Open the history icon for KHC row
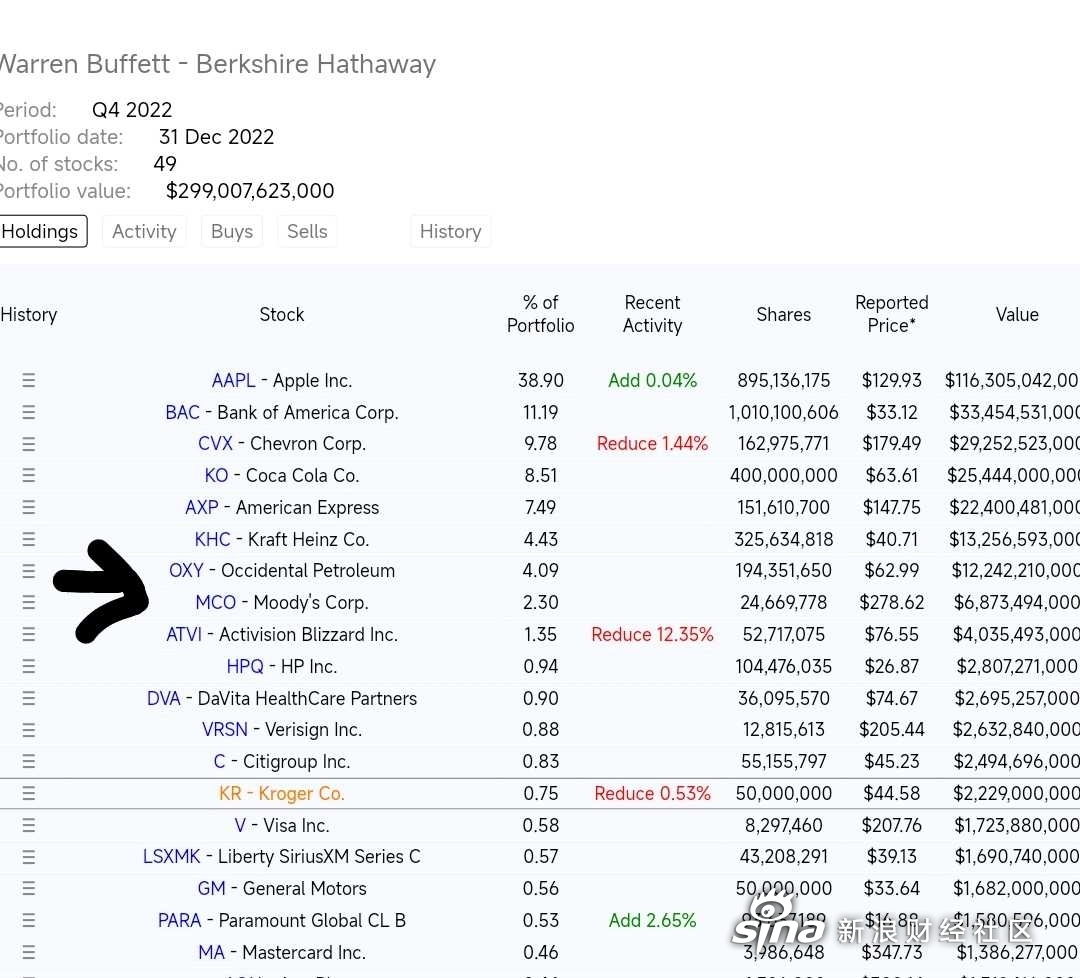The image size is (1080, 978). [28, 539]
